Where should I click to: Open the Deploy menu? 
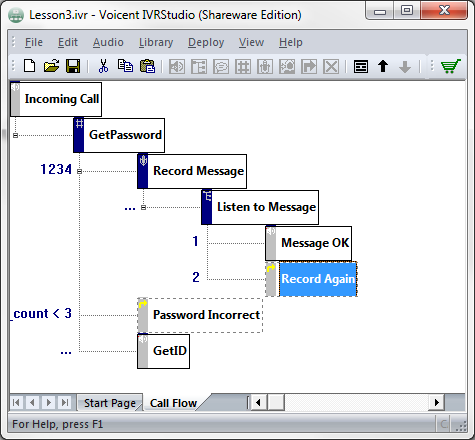[x=206, y=42]
